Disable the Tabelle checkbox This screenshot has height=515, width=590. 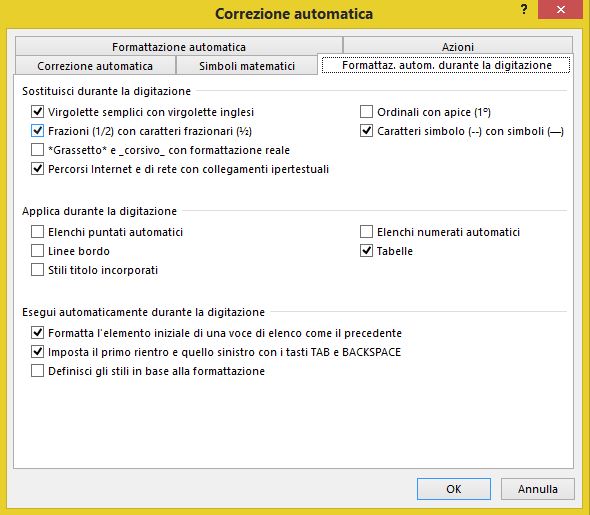coord(366,251)
